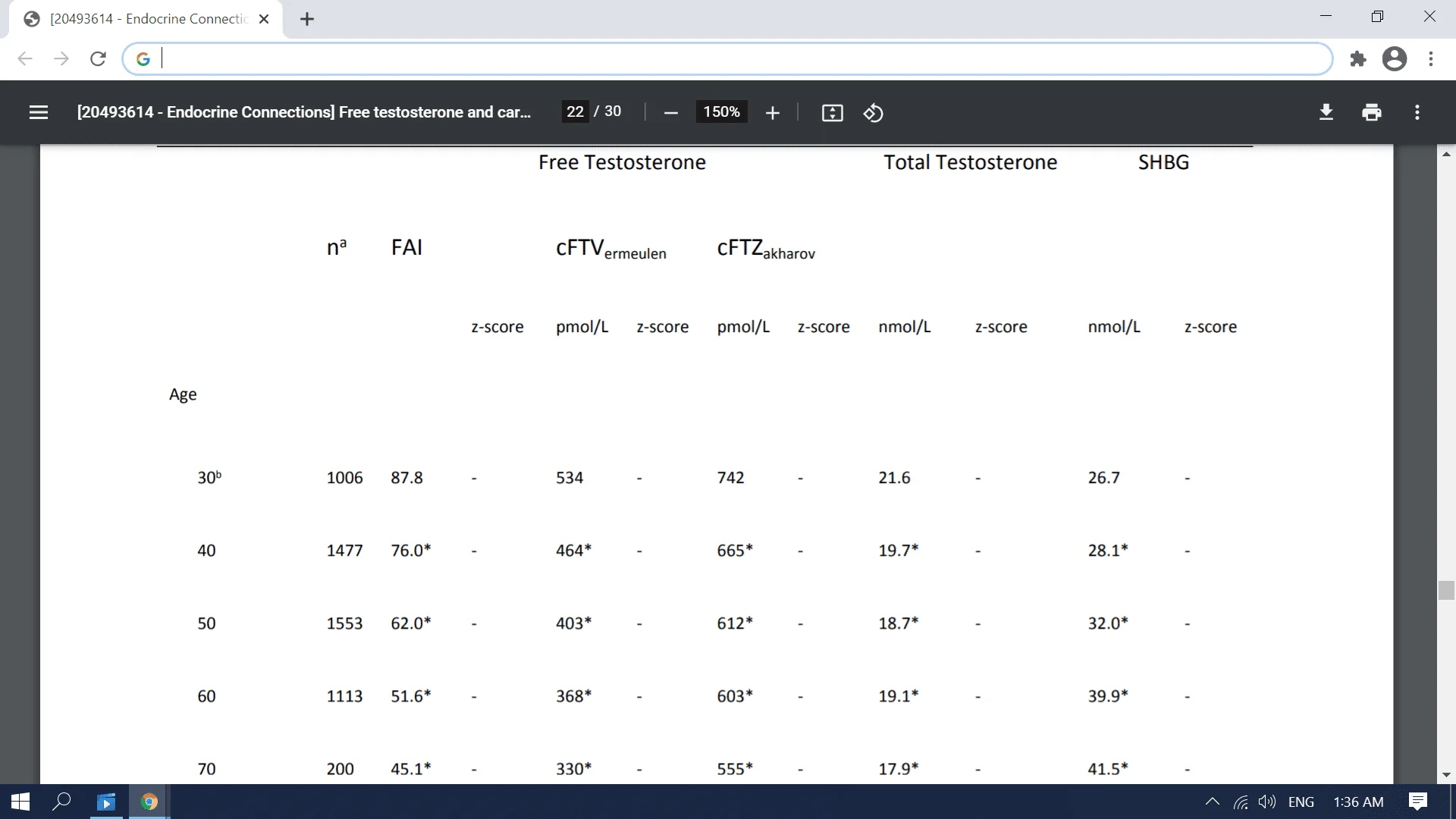The height and width of the screenshot is (819, 1456).
Task: Open the clock showing 1:36 AM
Action: click(x=1358, y=802)
